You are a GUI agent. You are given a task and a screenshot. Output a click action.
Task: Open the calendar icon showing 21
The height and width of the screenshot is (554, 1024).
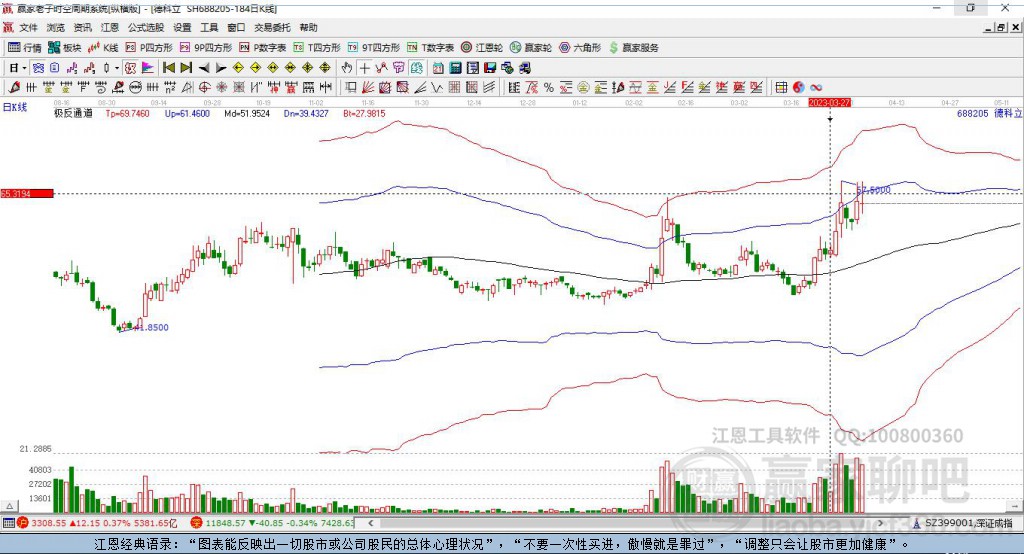[438, 68]
